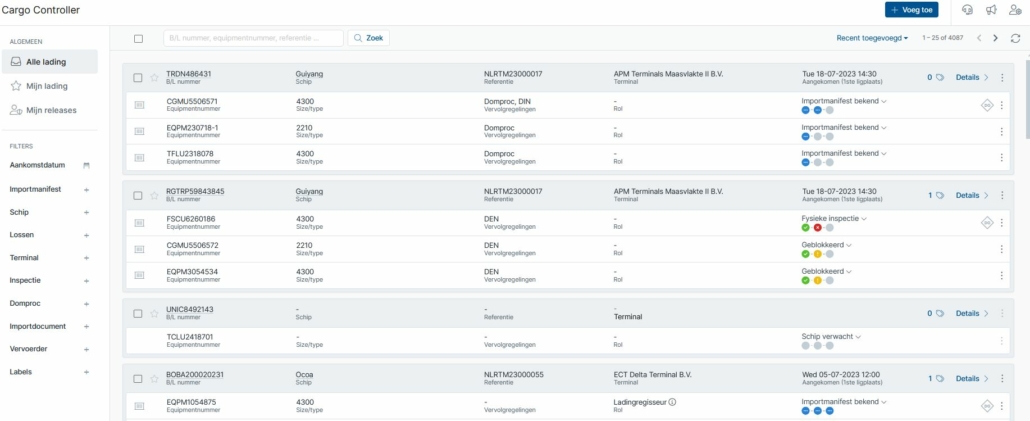Open the megaphone announcements icon
Image resolution: width=1030 pixels, height=421 pixels.
pos(991,10)
